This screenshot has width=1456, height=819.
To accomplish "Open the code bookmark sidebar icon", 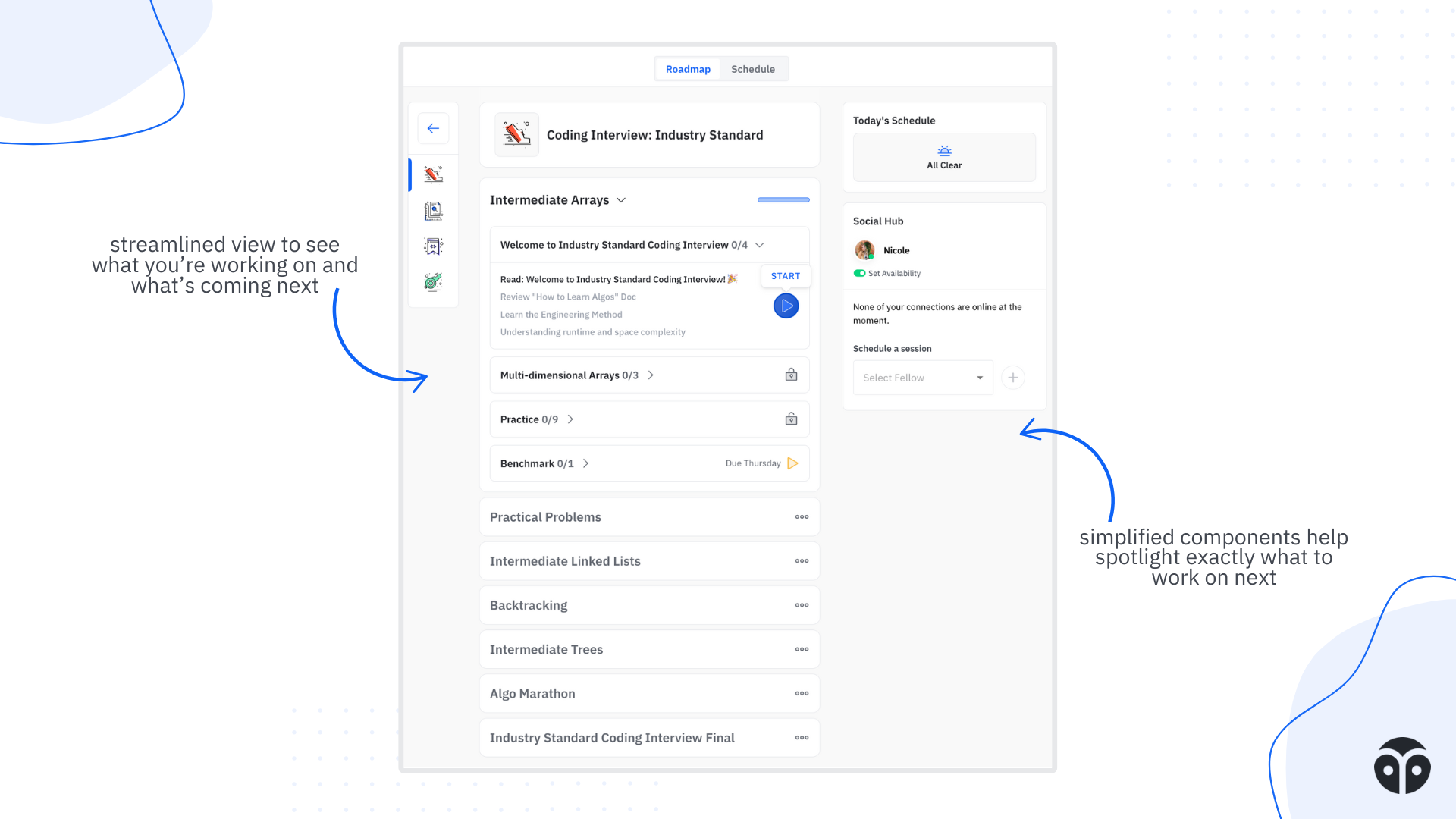I will point(433,246).
